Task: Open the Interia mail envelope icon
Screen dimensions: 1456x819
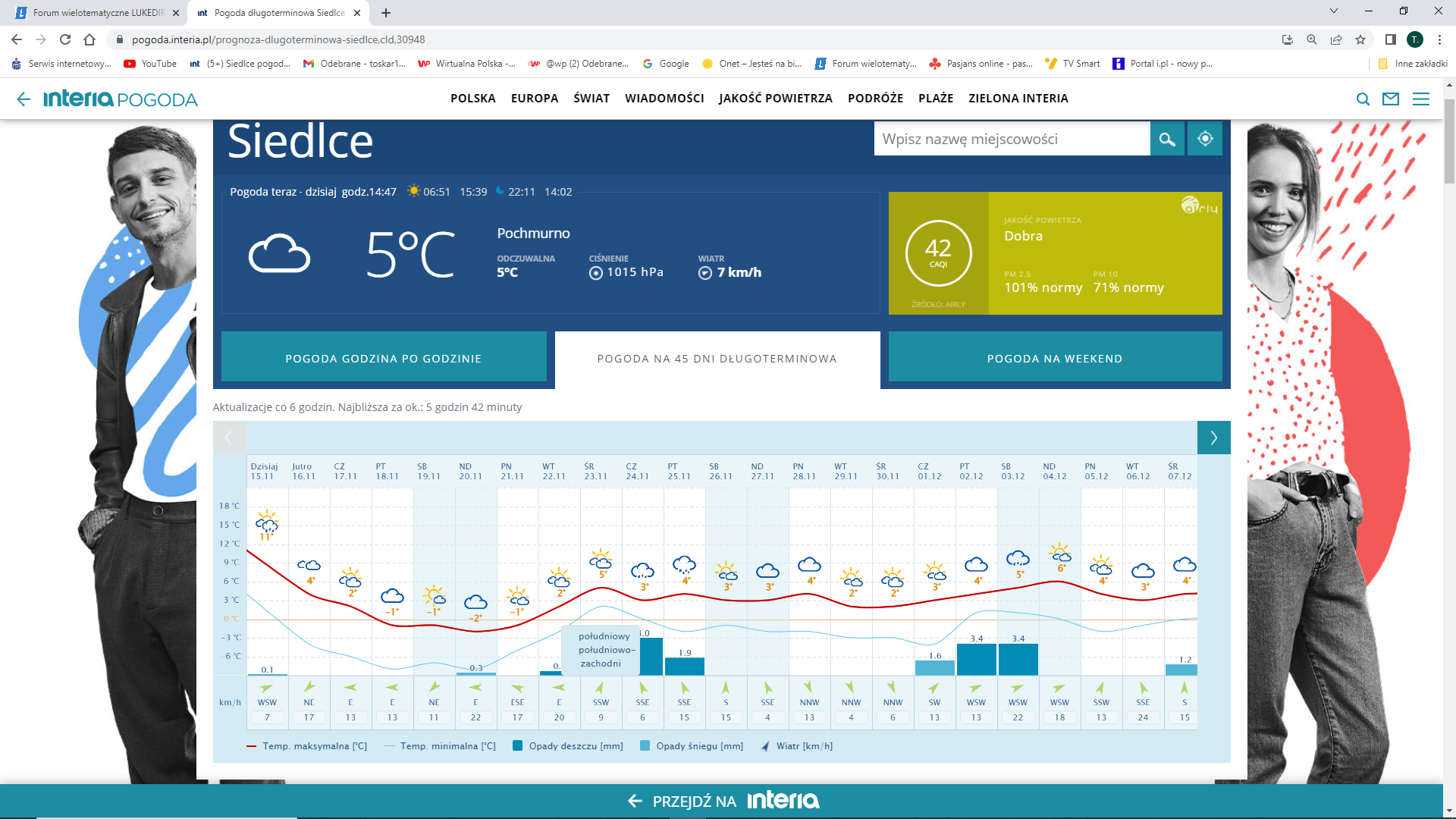Action: [1391, 99]
